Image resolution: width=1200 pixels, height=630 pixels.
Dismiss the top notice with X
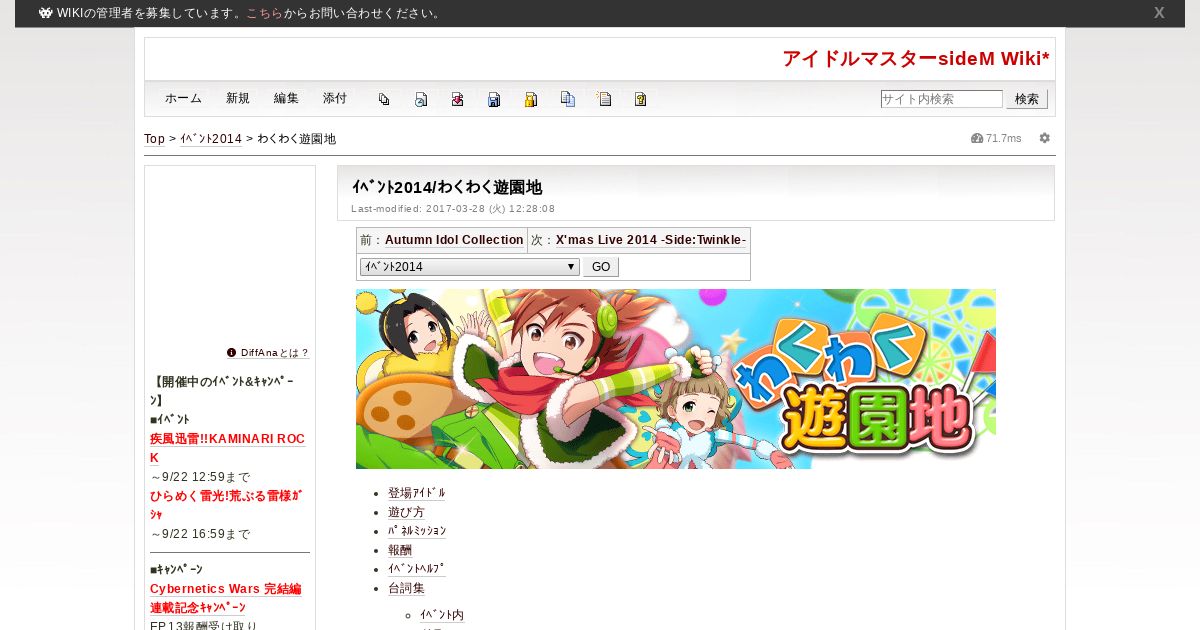pyautogui.click(x=1159, y=13)
